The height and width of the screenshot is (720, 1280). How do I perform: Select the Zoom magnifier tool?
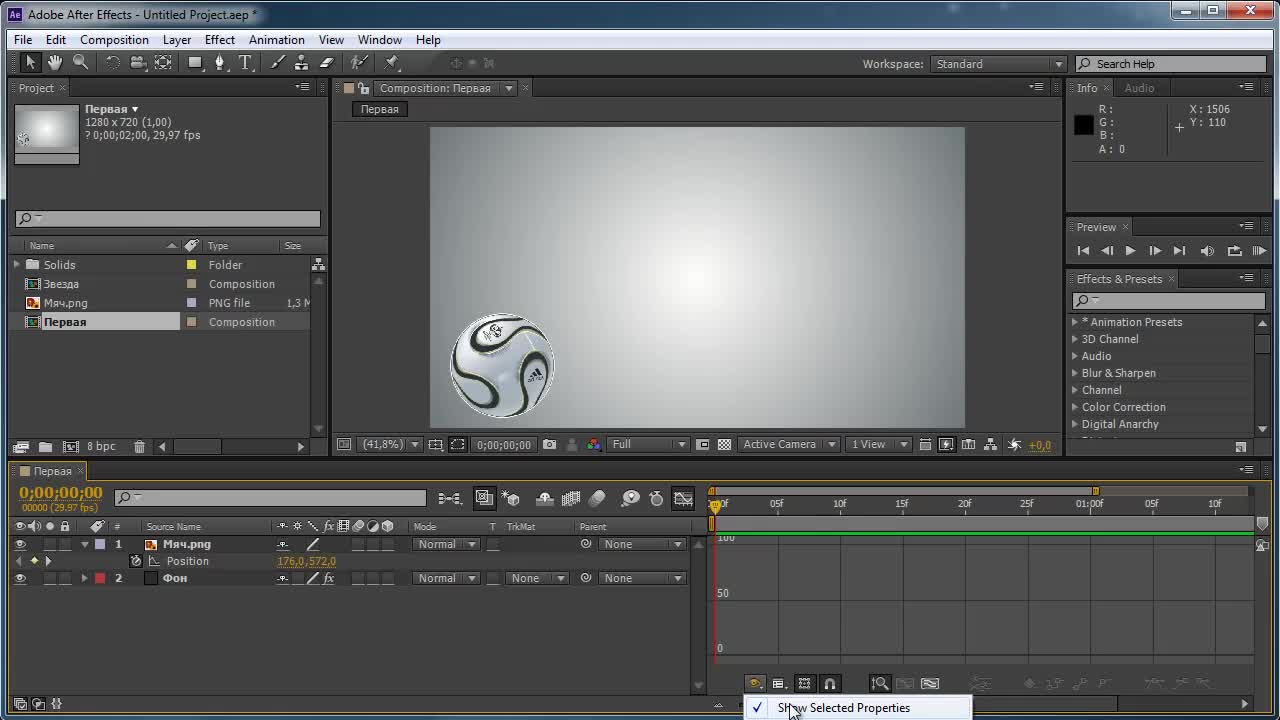tap(80, 63)
